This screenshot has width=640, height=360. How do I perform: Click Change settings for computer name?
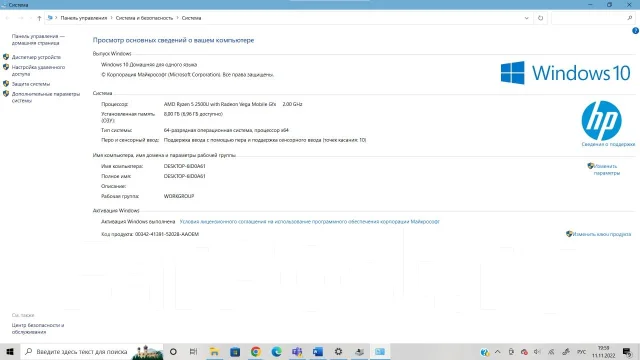[607, 169]
